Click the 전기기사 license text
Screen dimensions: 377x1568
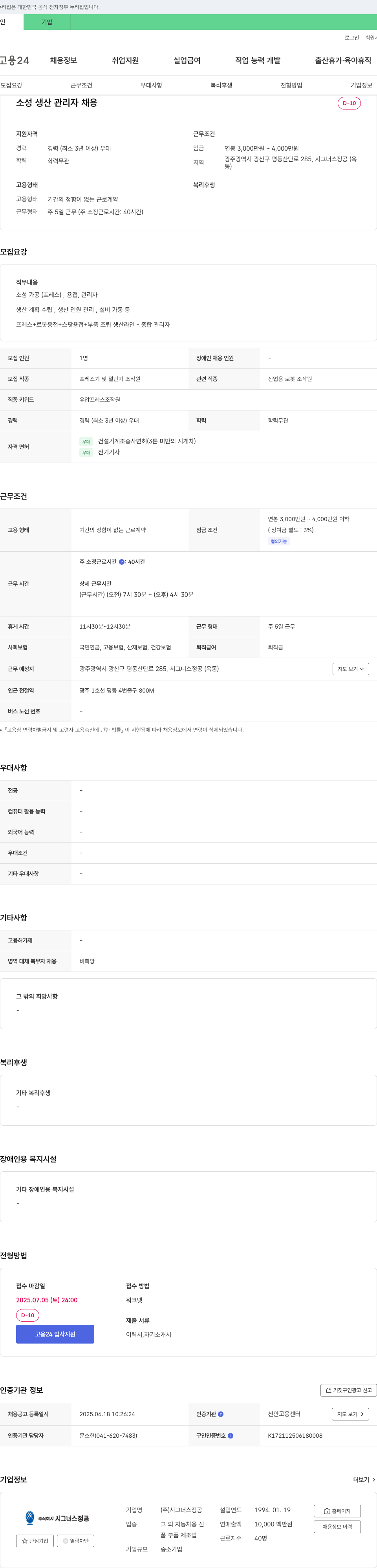pos(109,452)
